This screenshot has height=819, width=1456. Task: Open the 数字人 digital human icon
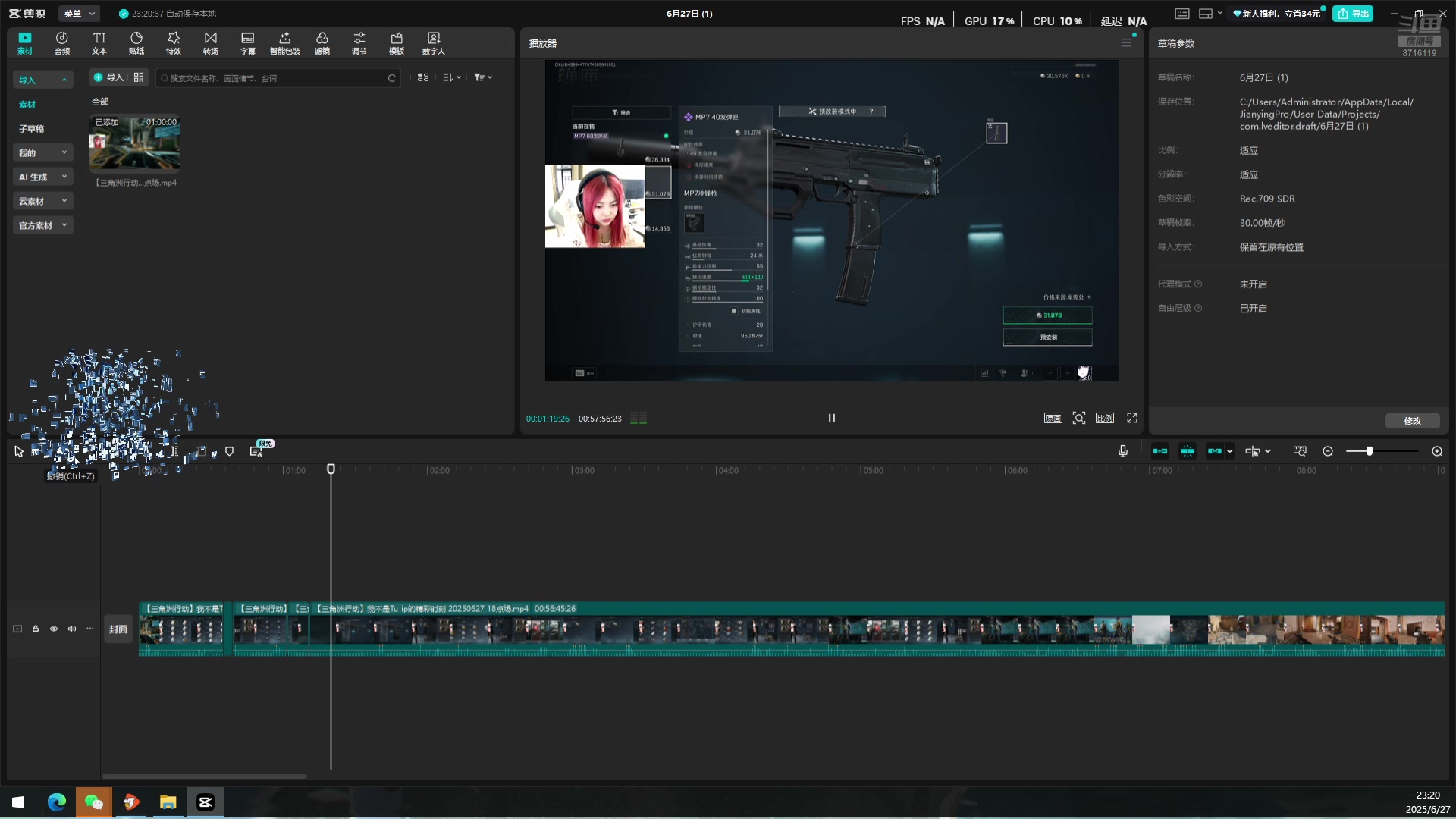[x=434, y=43]
